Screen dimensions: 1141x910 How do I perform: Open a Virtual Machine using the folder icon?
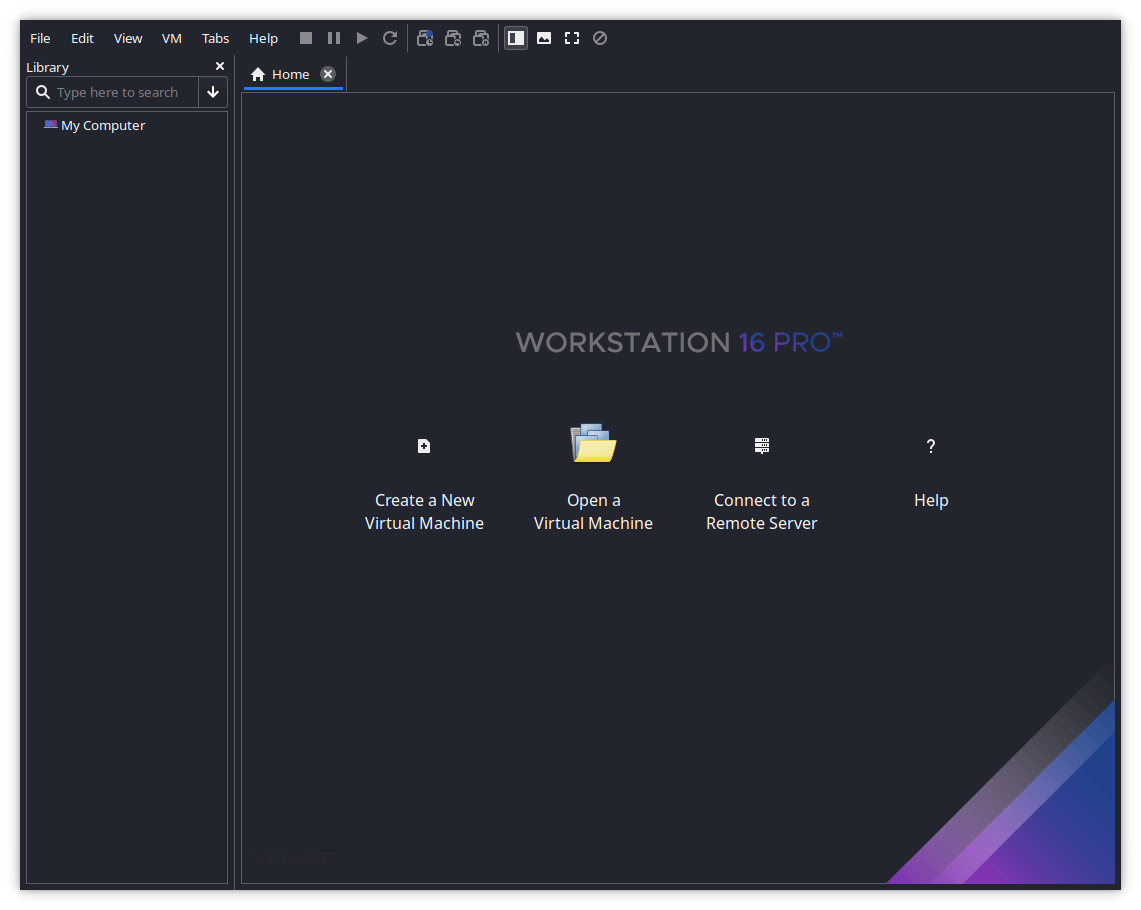coord(593,443)
